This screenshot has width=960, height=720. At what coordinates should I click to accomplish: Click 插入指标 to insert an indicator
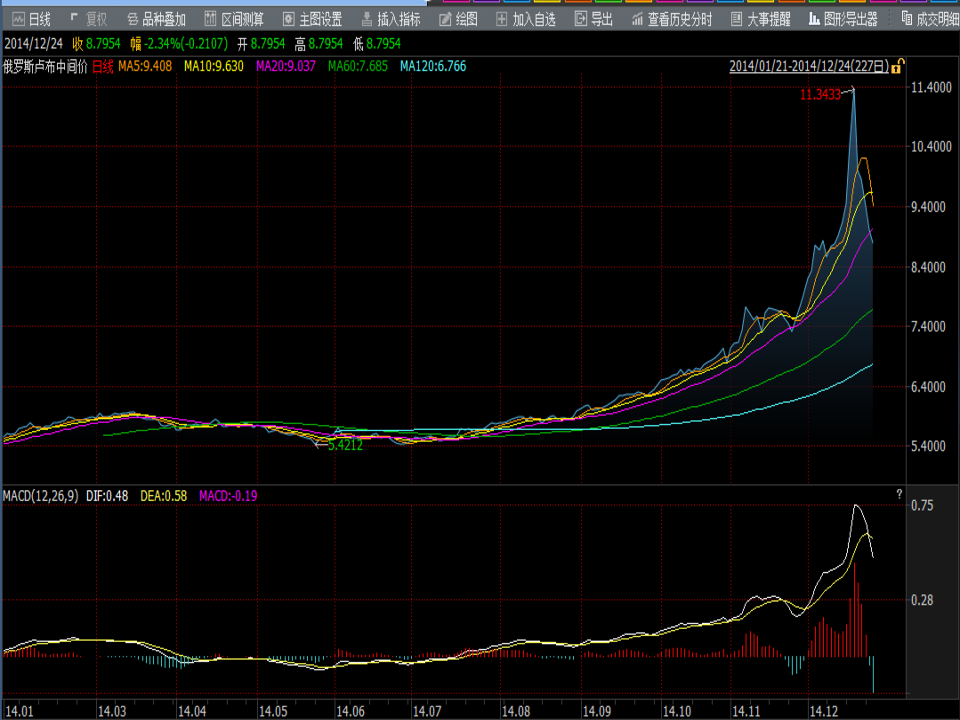pyautogui.click(x=391, y=20)
